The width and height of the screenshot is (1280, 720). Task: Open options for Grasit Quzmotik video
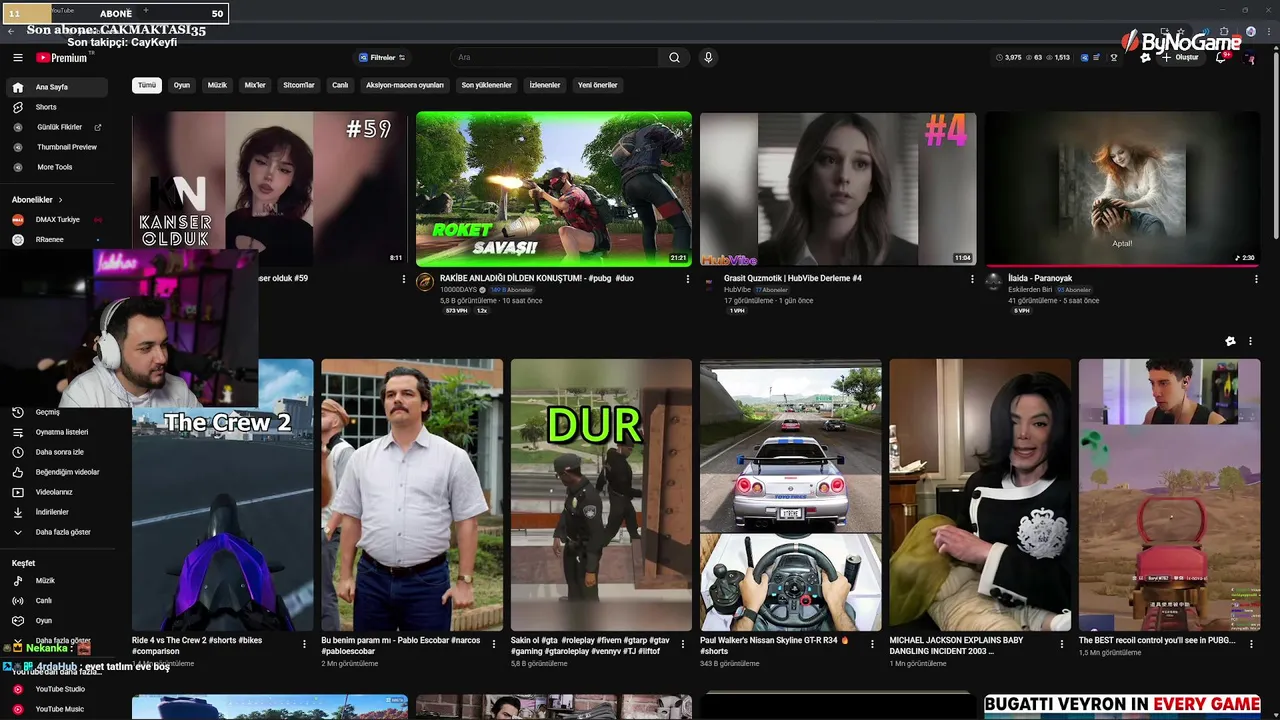point(972,279)
